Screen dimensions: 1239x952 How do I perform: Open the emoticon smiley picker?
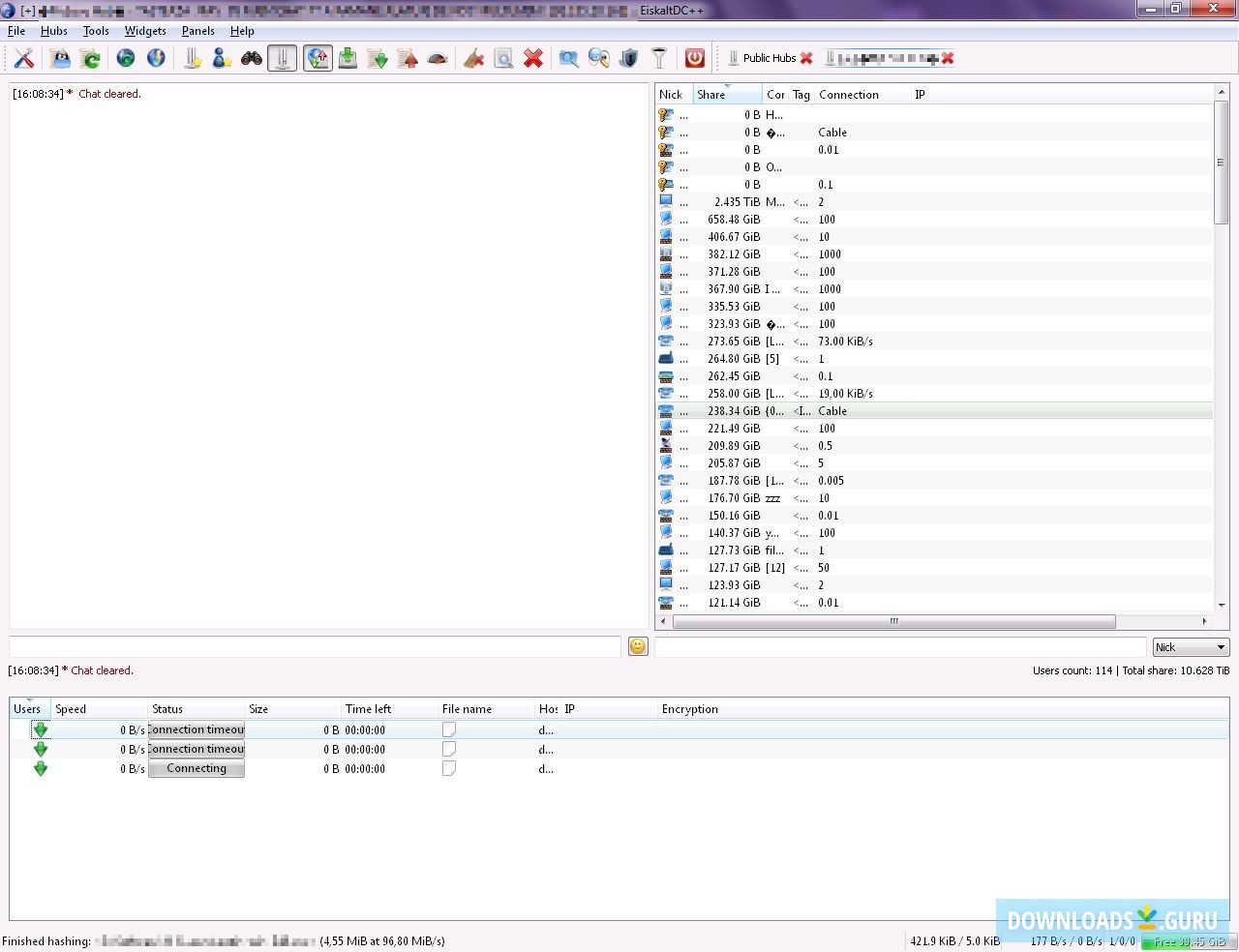tap(638, 646)
